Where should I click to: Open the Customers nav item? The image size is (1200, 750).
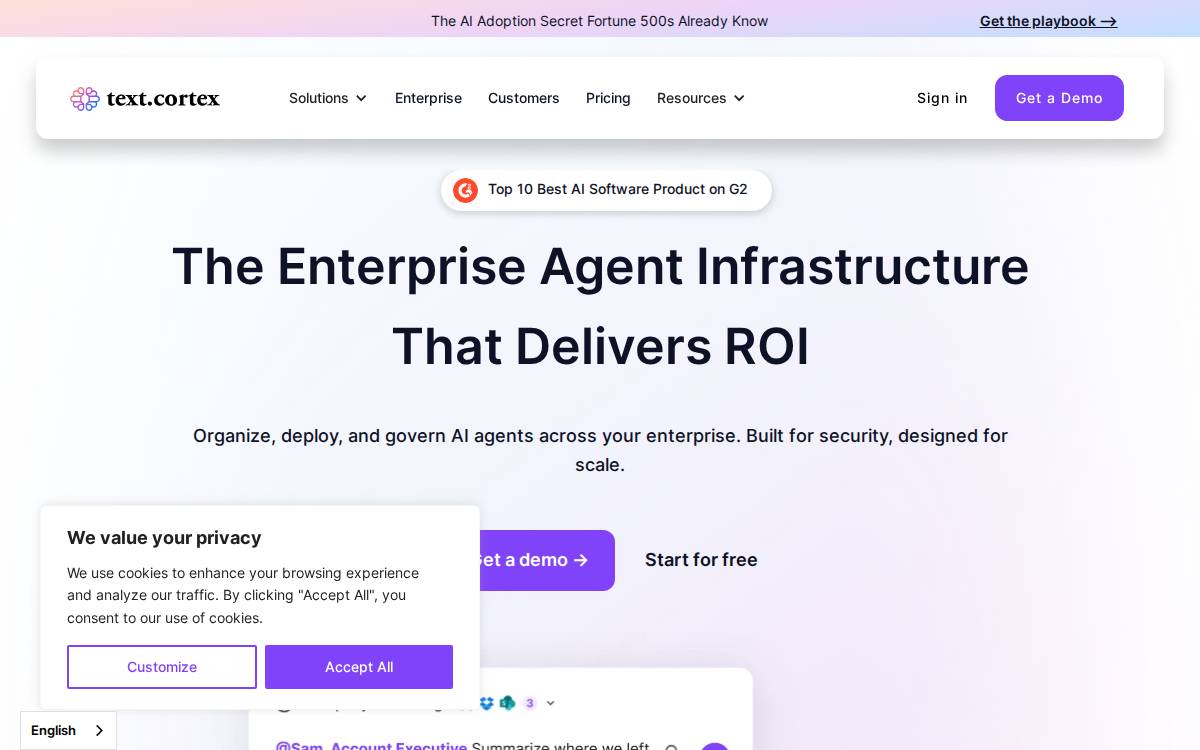[x=524, y=98]
